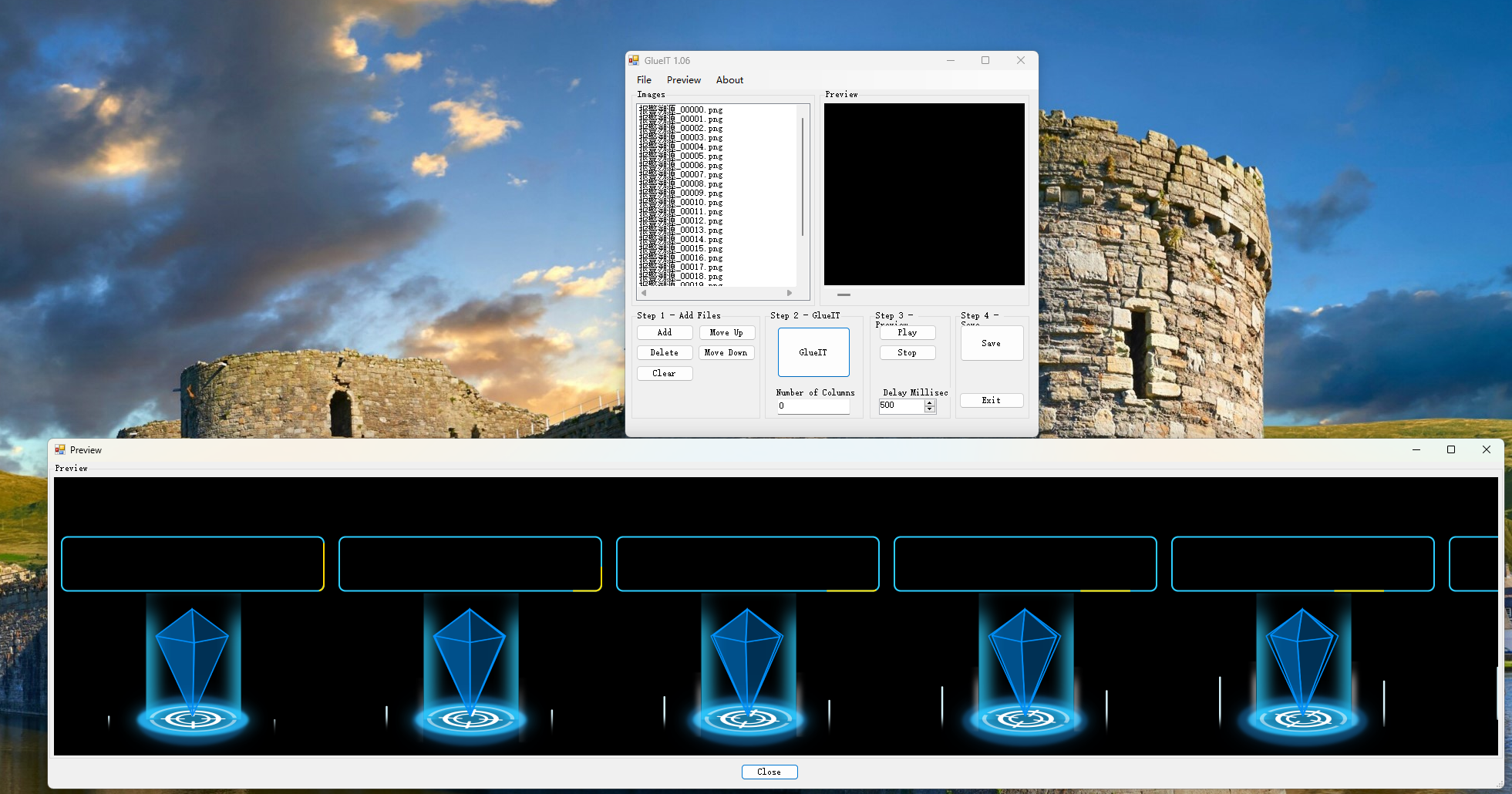Select the file ending _00010.png
This screenshot has width=1512, height=794.
[682, 202]
